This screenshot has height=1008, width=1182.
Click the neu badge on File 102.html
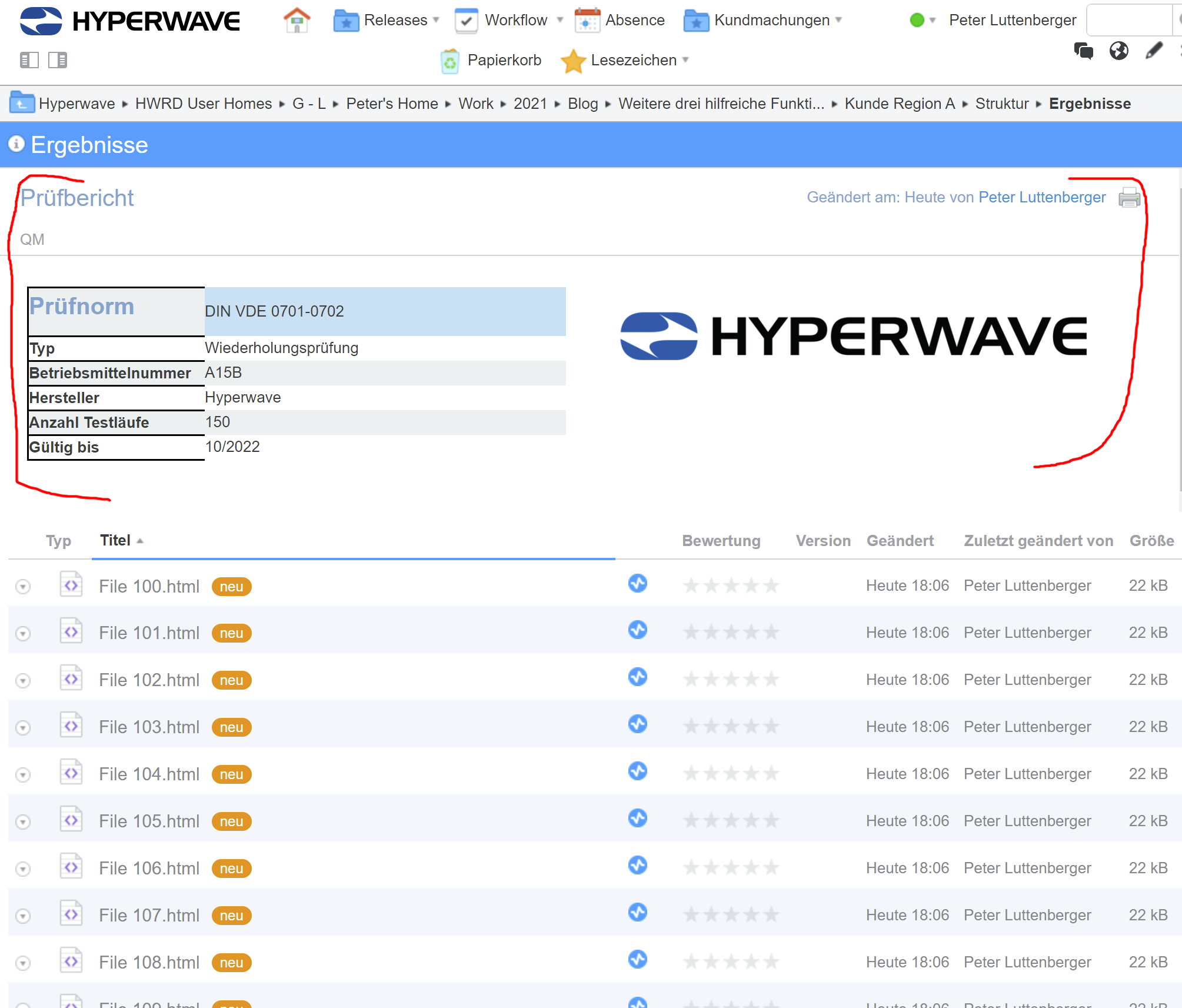pos(232,681)
